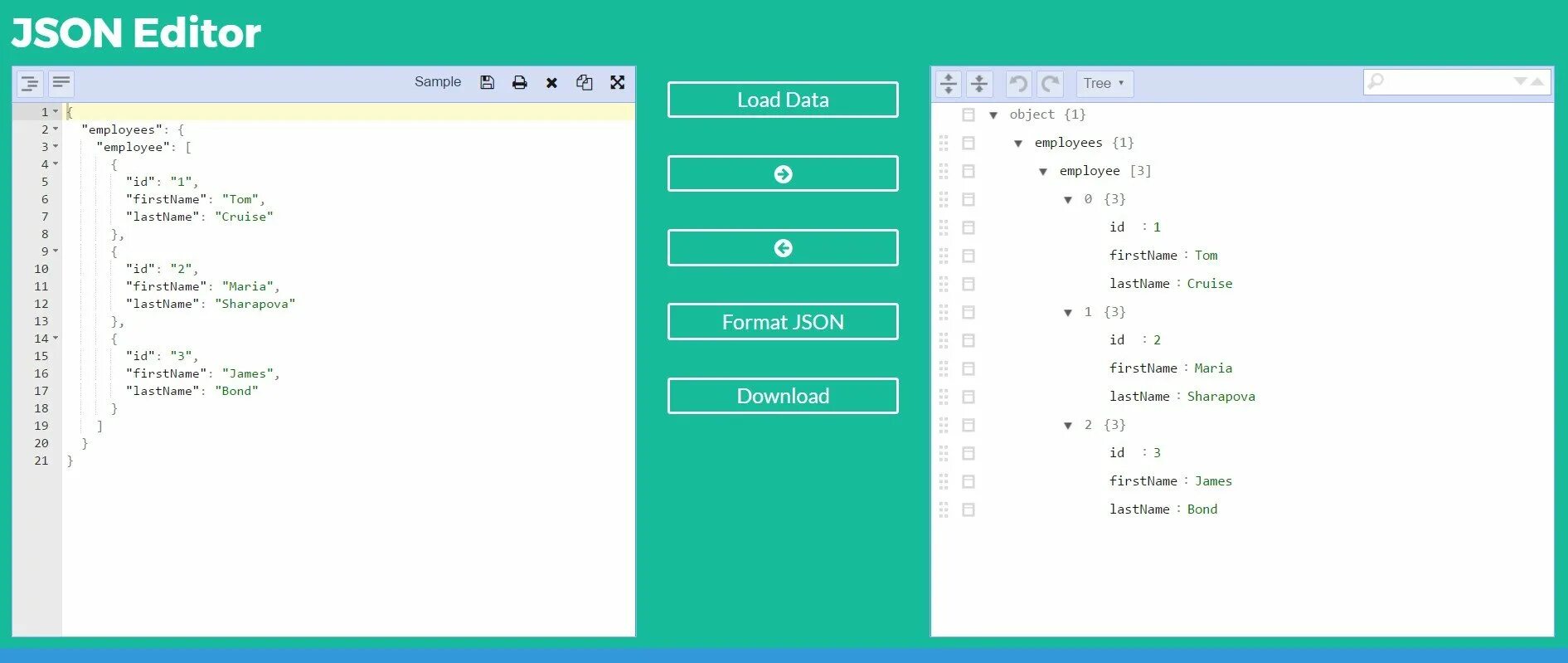1568x663 pixels.
Task: Click the print icon in the code editor toolbar
Action: tap(520, 82)
